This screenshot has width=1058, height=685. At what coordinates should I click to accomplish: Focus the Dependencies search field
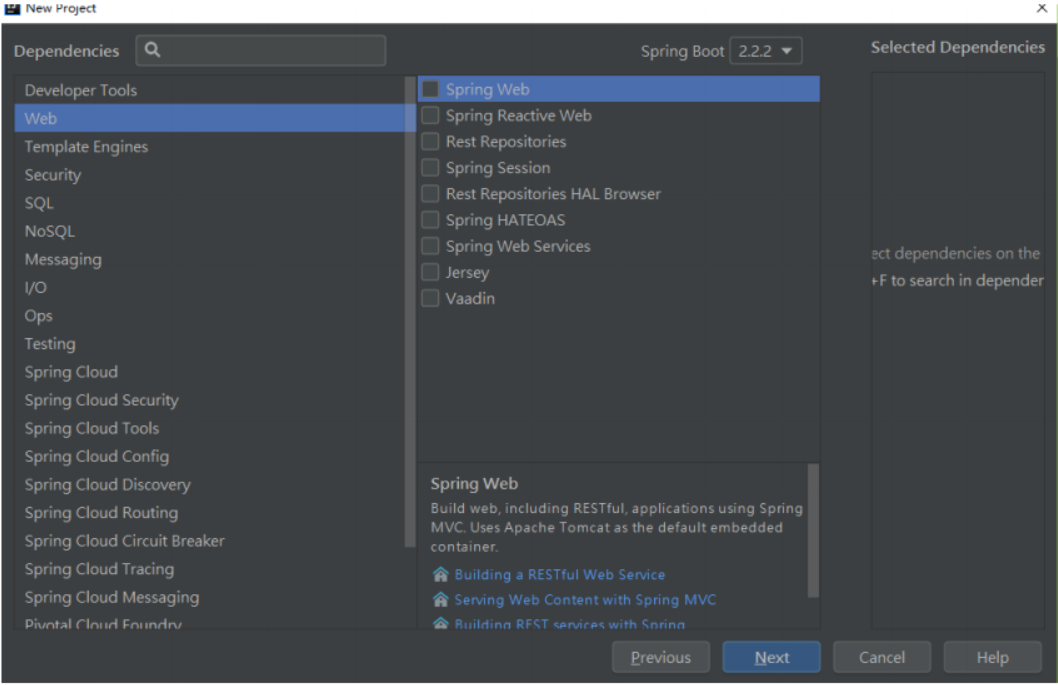tap(260, 51)
